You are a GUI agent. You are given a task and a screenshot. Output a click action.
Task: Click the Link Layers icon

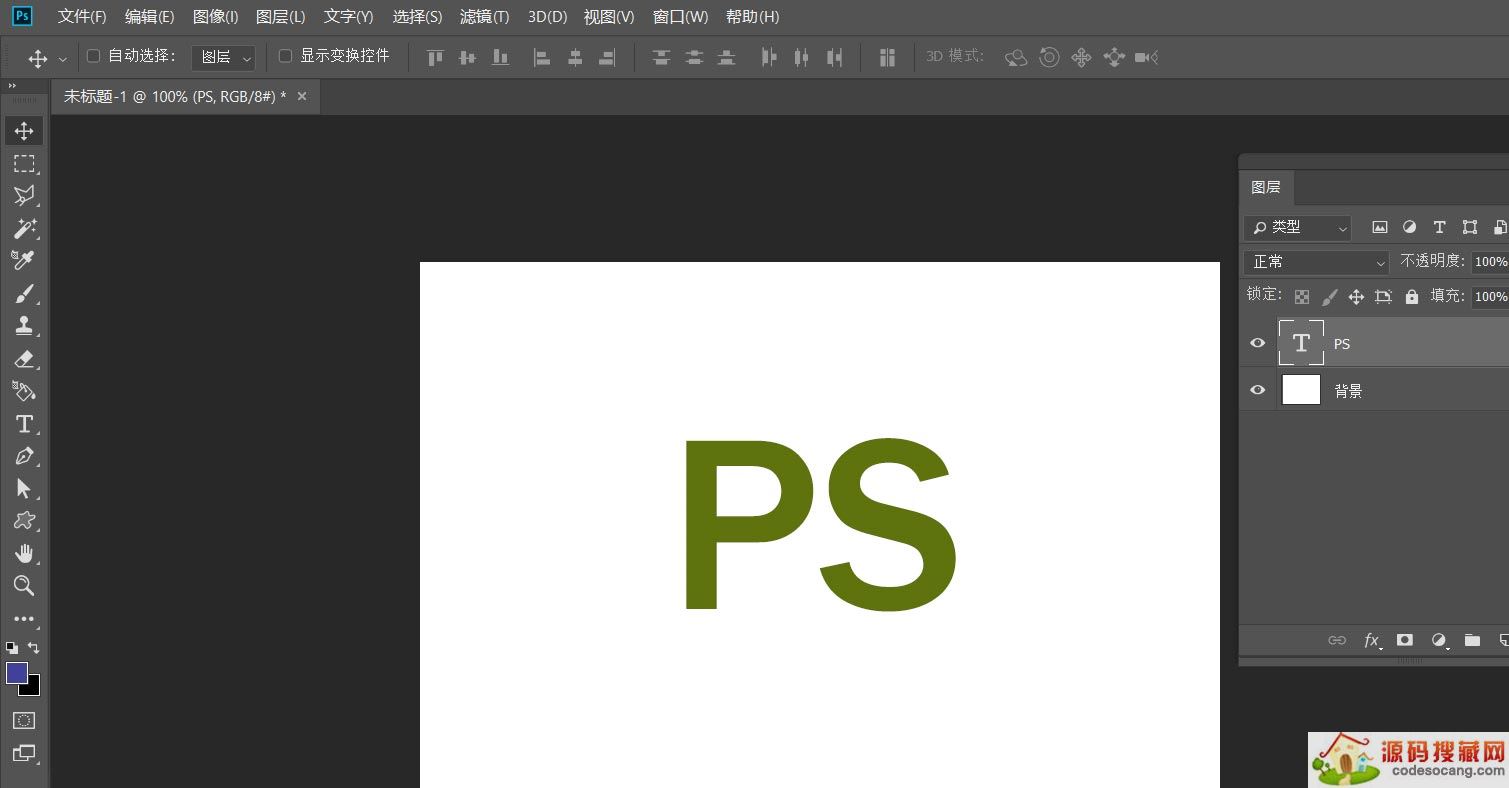click(x=1337, y=640)
